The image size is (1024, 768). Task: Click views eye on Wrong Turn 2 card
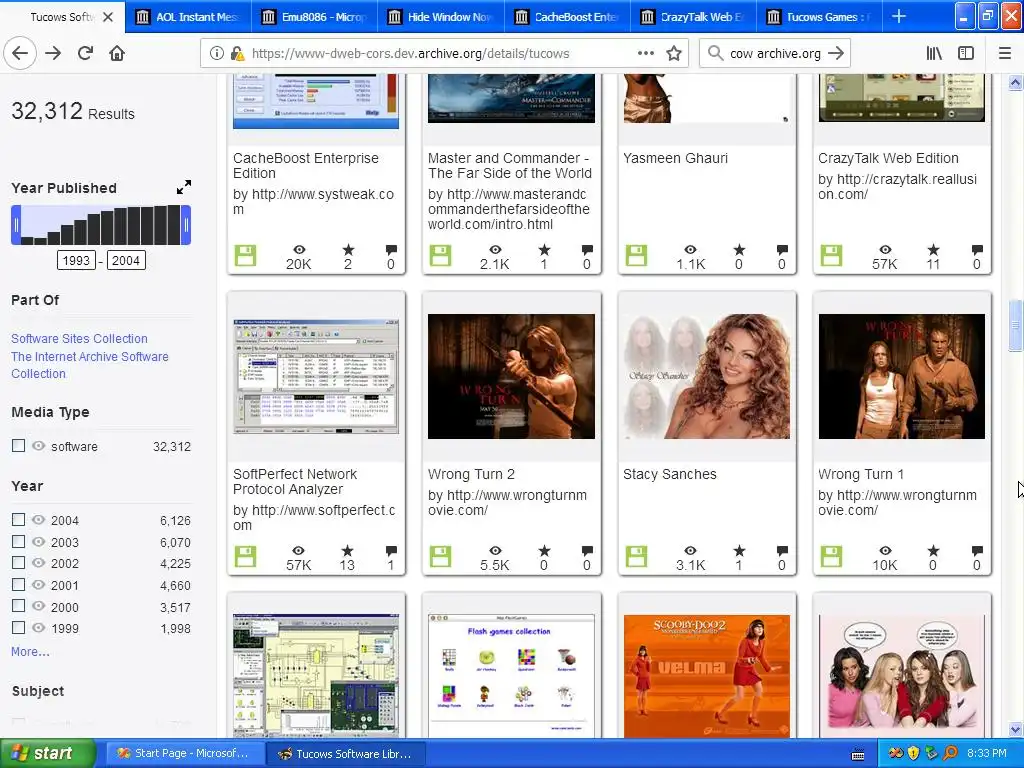tap(495, 551)
